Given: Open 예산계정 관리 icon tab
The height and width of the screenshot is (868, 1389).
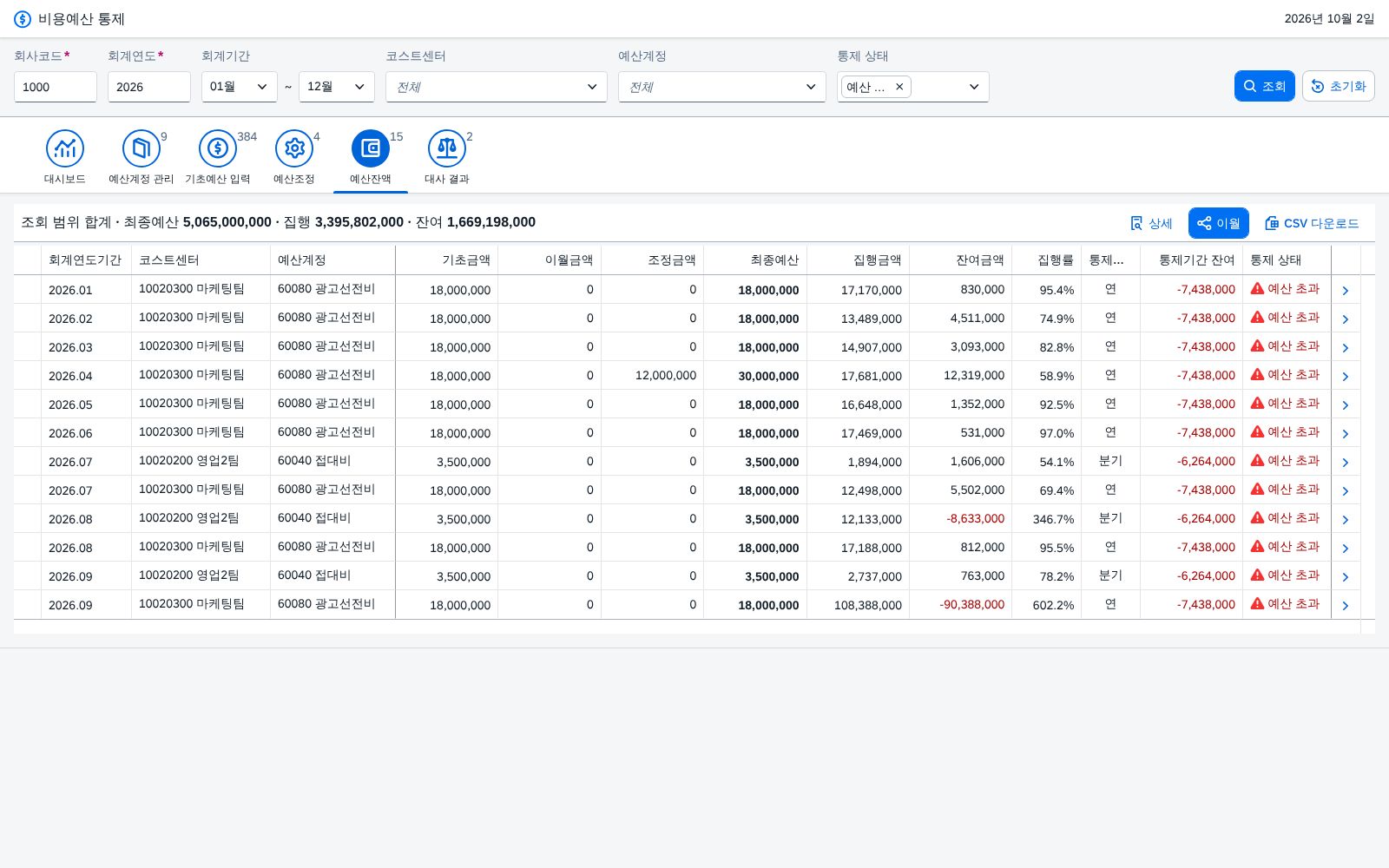Looking at the screenshot, I should (142, 148).
